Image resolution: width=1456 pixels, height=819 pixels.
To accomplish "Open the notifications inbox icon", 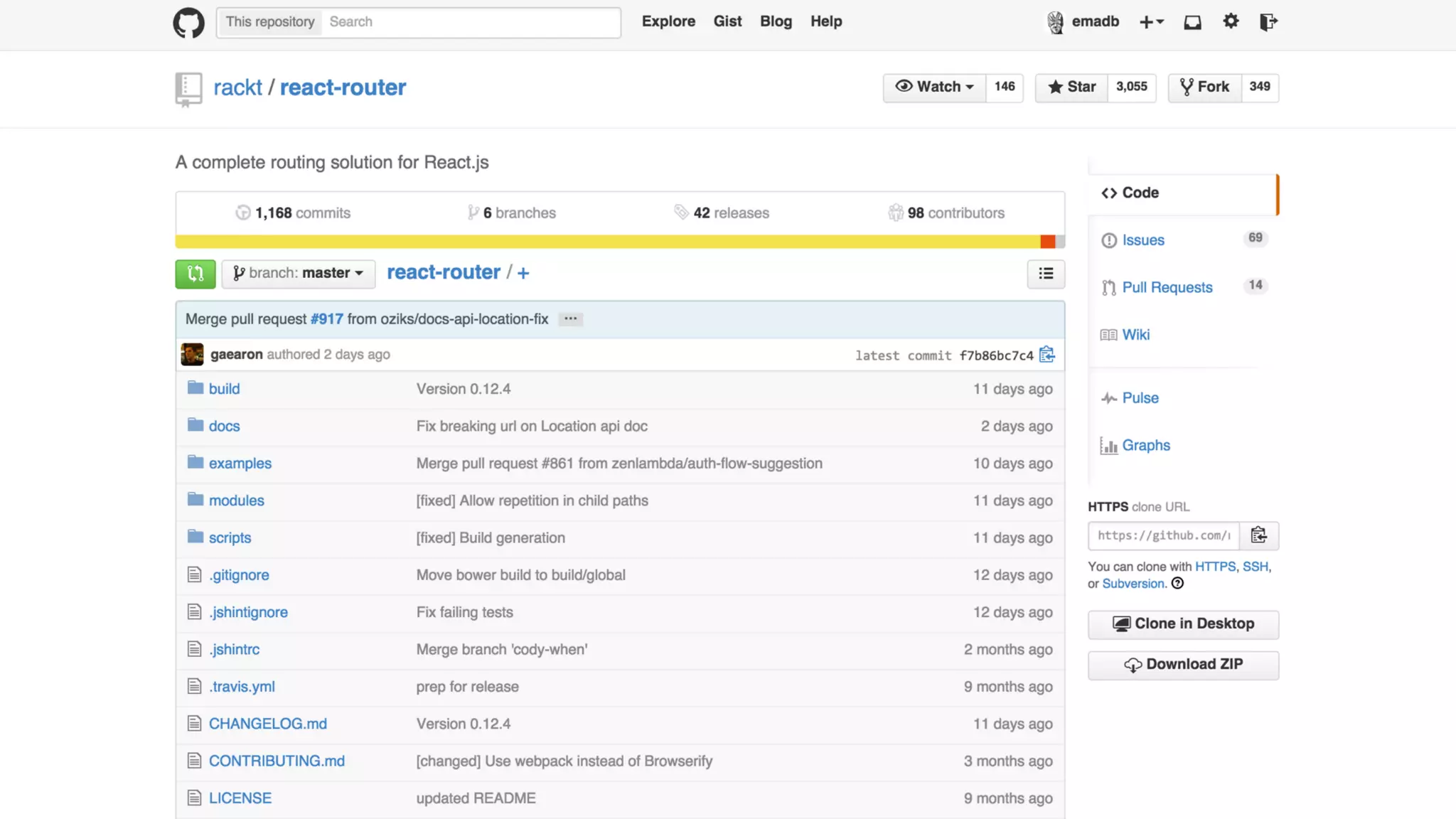I will tap(1192, 22).
